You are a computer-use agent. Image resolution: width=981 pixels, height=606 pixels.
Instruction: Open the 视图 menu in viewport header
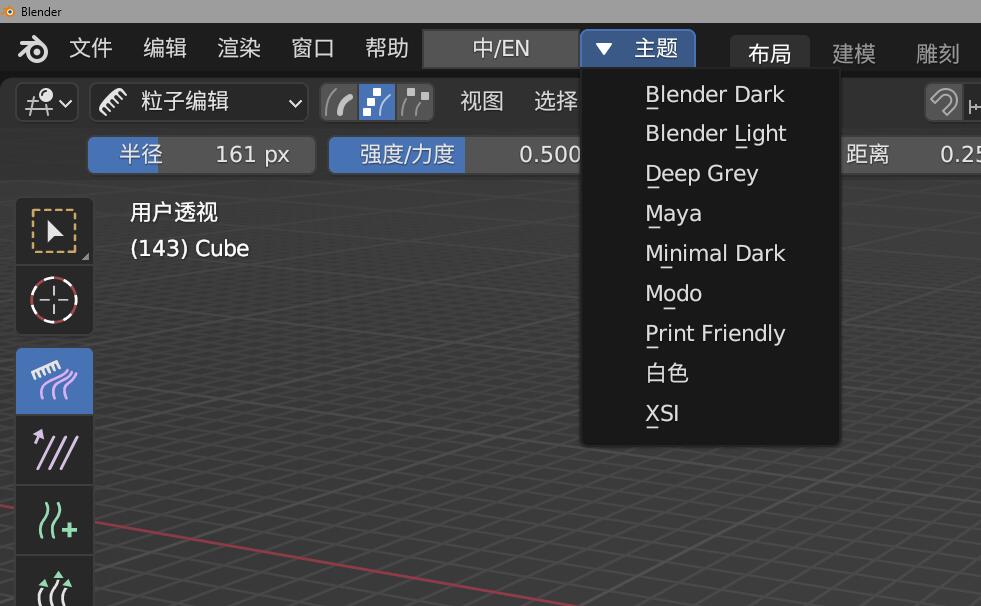[482, 101]
